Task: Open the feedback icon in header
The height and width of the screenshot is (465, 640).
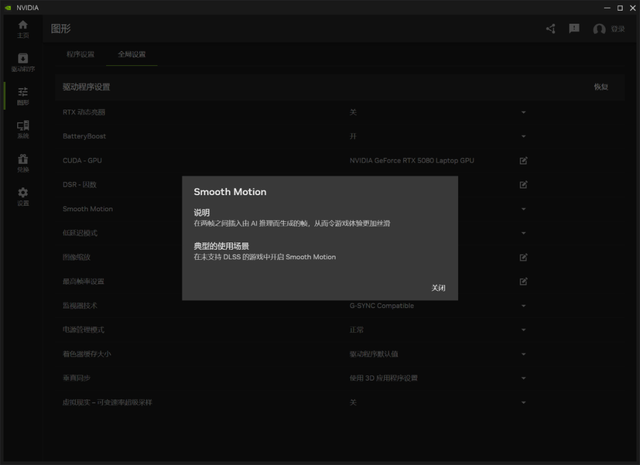Action: coord(574,28)
